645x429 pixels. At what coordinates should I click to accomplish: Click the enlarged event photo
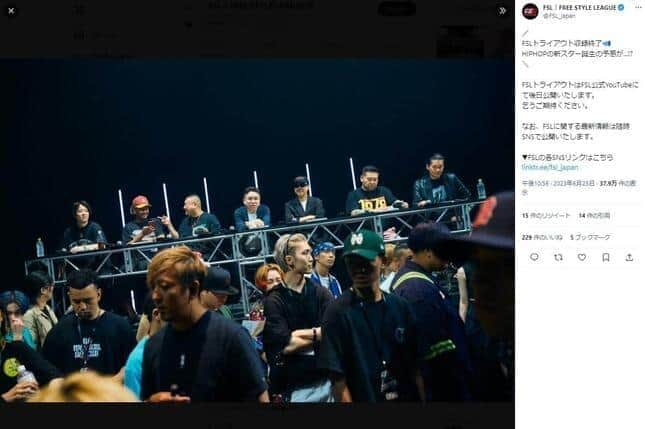click(257, 230)
